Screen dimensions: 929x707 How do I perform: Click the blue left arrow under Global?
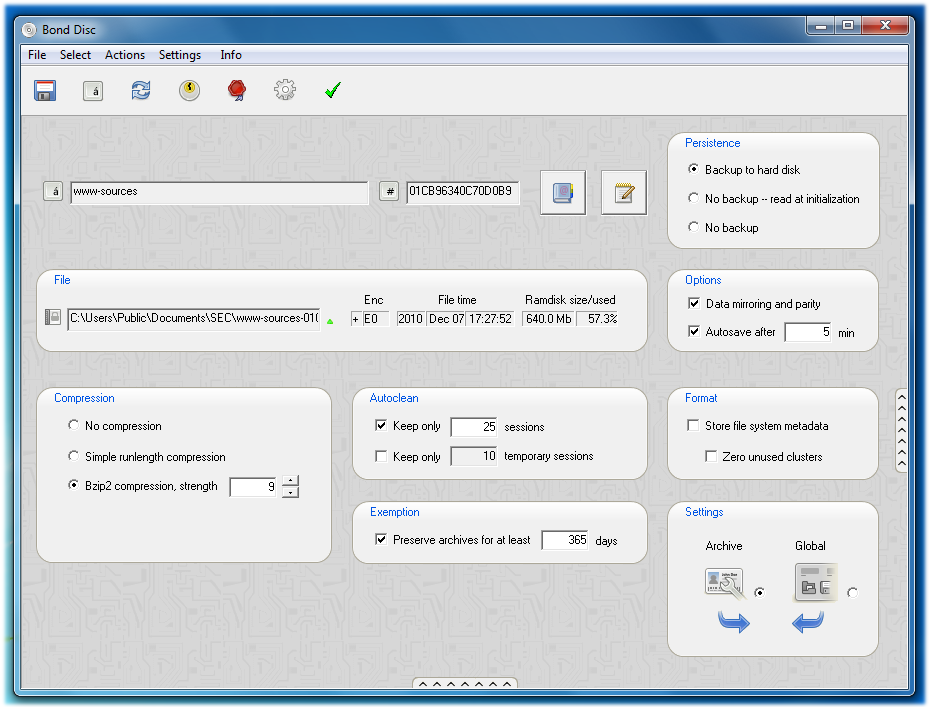807,622
